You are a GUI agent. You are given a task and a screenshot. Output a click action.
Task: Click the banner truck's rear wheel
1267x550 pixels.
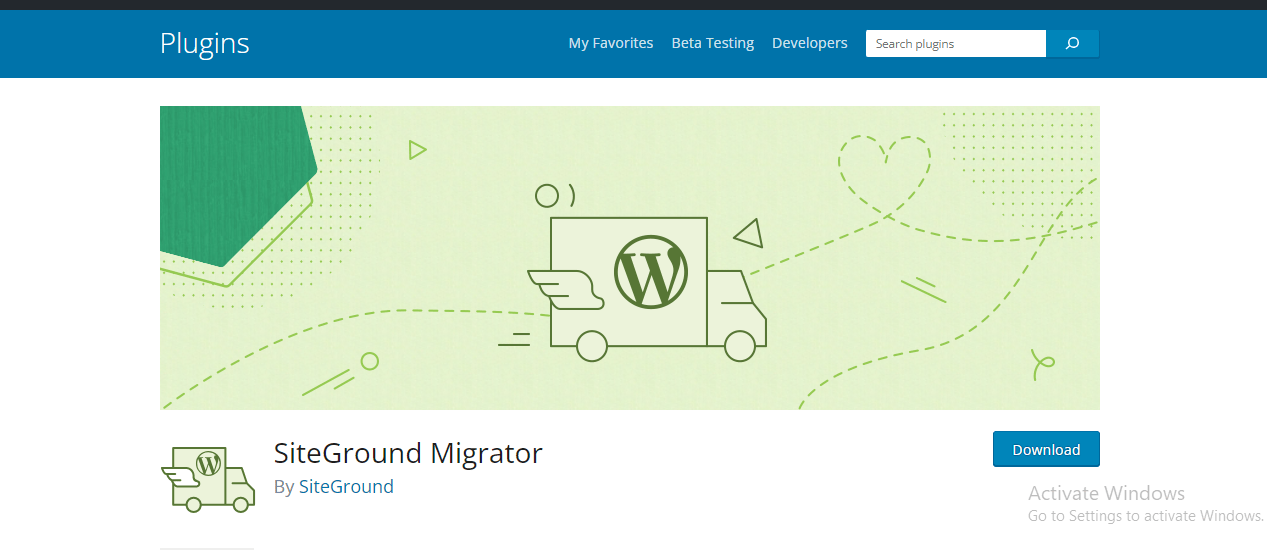pos(591,346)
